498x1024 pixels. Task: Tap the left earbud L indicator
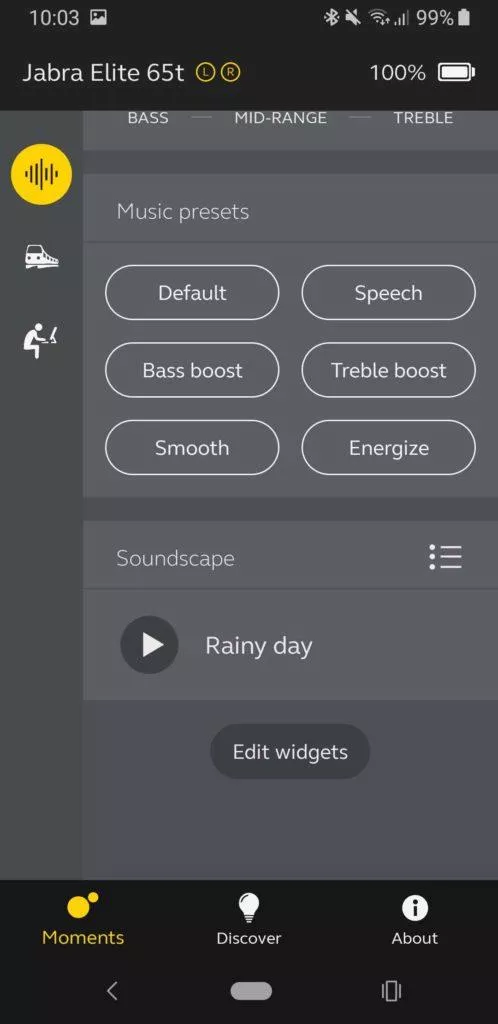tap(205, 72)
